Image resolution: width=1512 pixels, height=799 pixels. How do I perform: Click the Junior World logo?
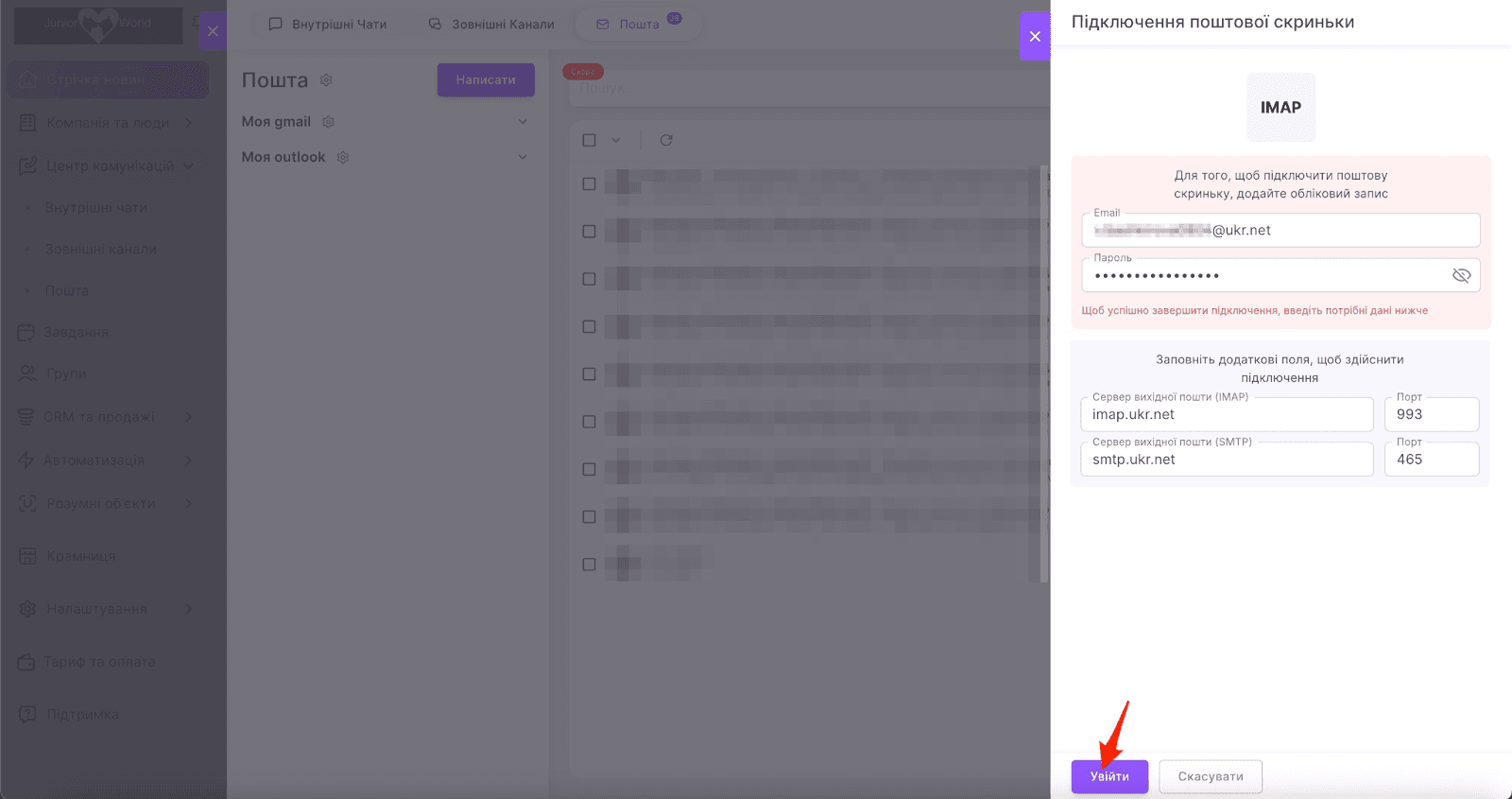click(x=98, y=26)
